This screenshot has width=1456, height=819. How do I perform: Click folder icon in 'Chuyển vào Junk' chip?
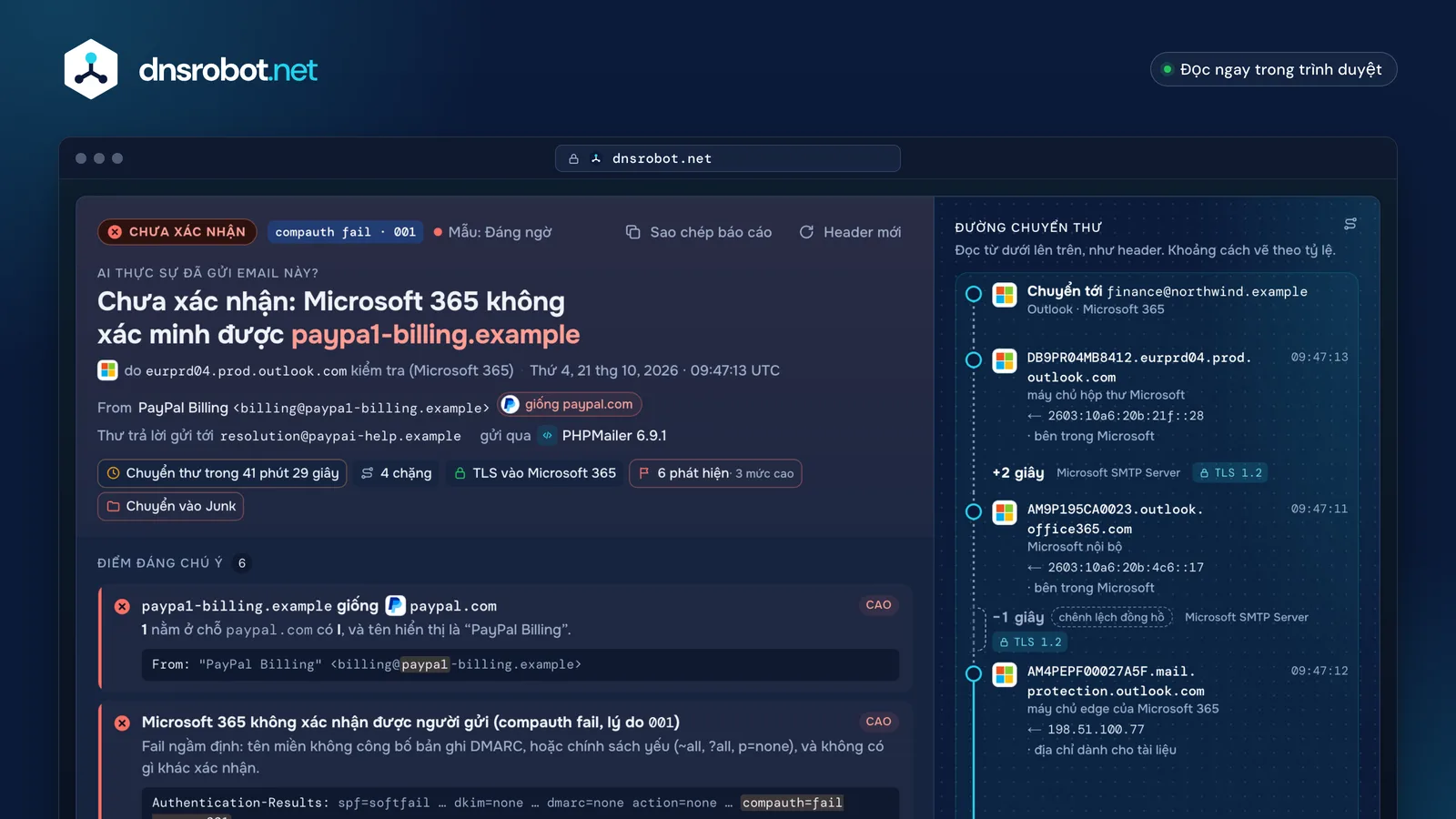[114, 506]
